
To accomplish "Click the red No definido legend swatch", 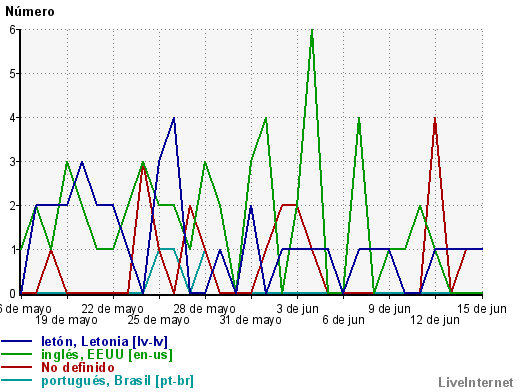I will pyautogui.click(x=17, y=367).
